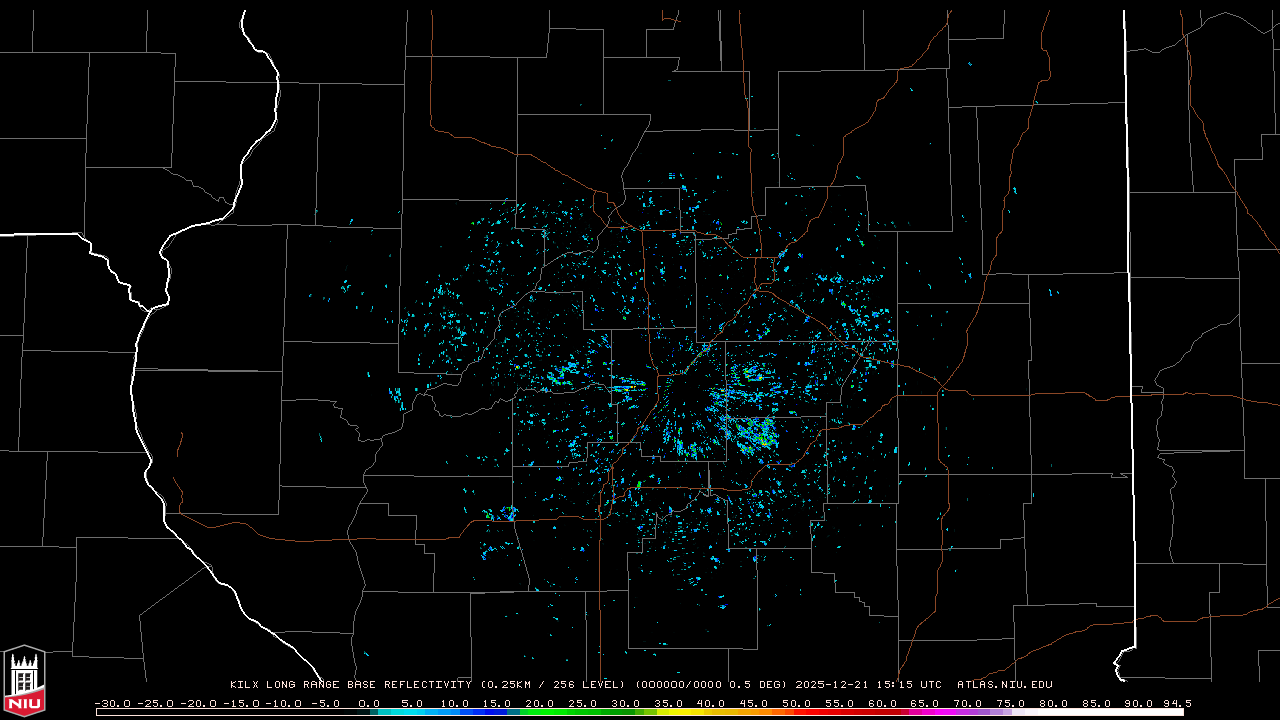Click the 50.0 scale label
The width and height of the screenshot is (1280, 720).
(x=797, y=703)
